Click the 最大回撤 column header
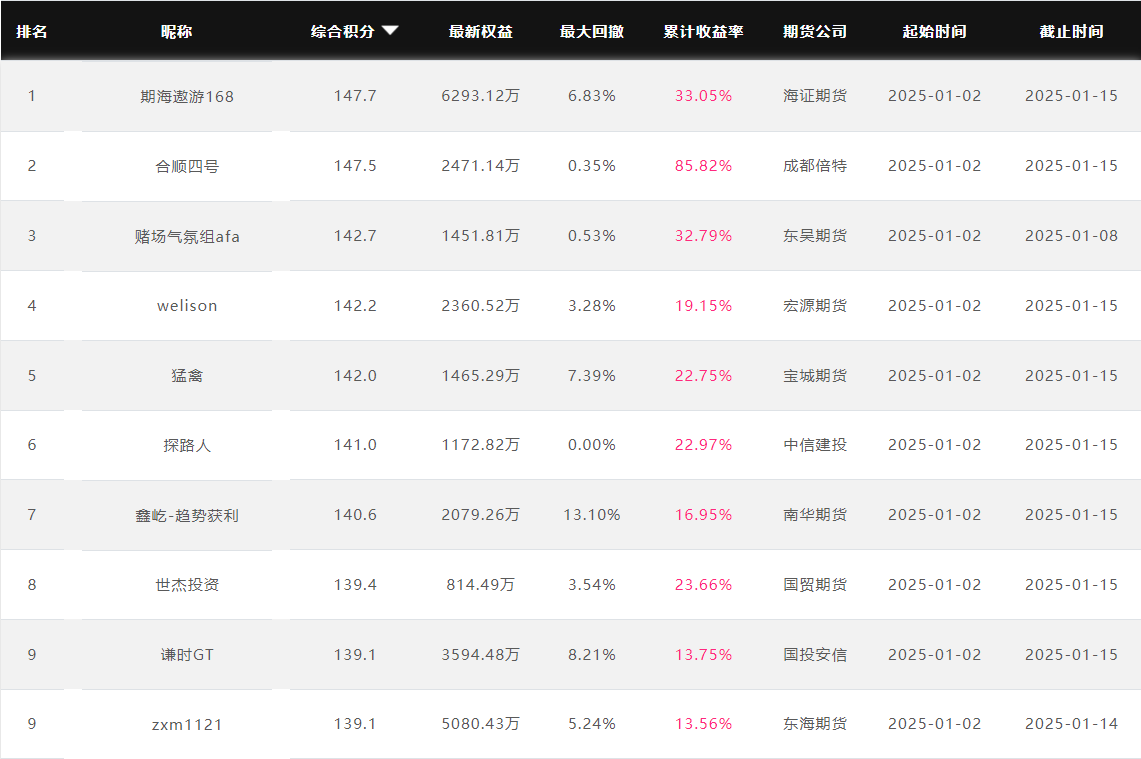 [x=592, y=31]
